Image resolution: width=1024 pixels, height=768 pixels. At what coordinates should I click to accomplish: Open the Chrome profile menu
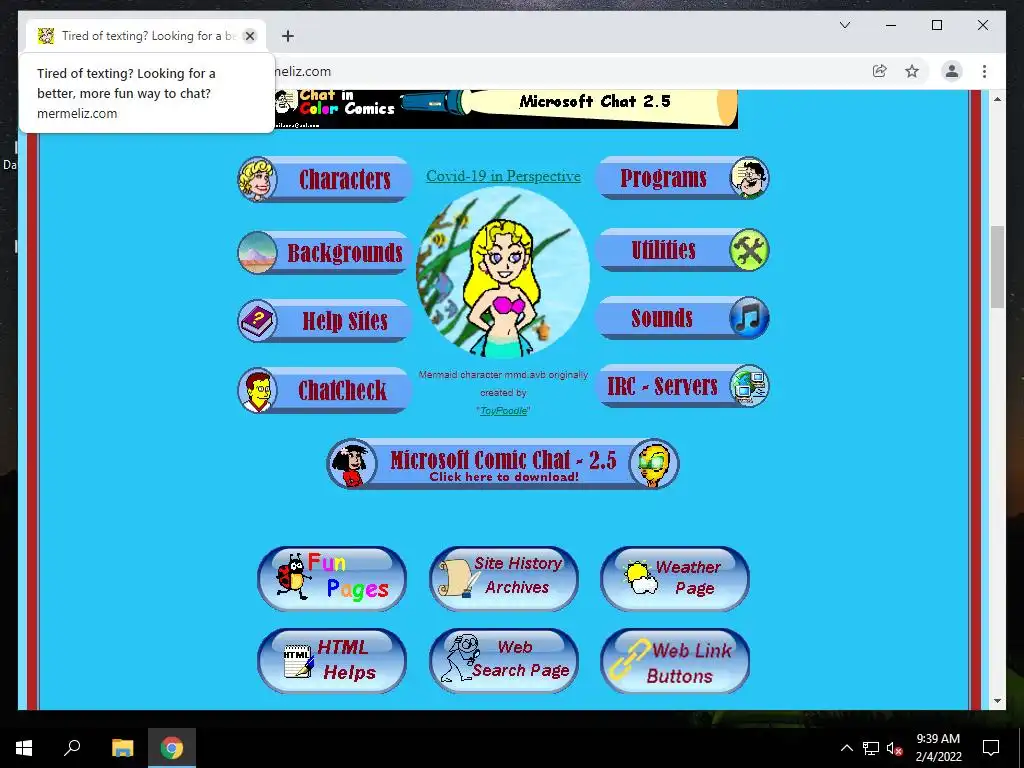[x=952, y=71]
